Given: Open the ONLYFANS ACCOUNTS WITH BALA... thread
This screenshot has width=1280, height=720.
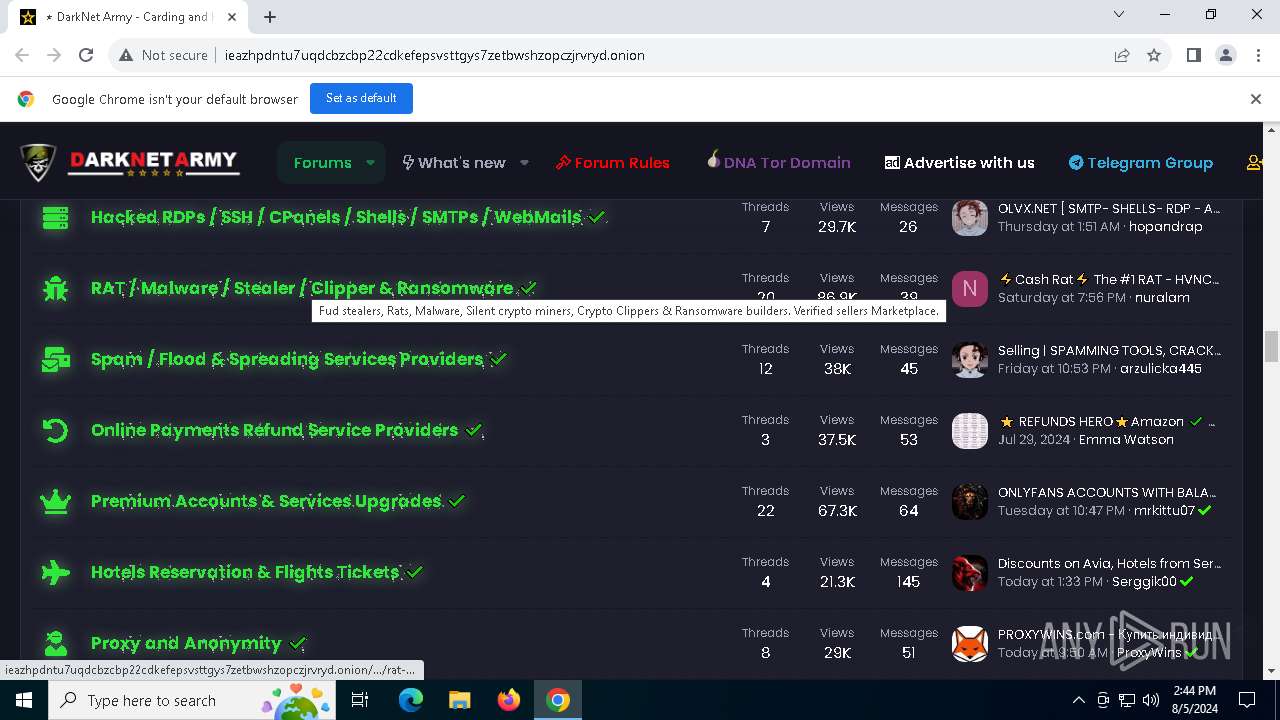Looking at the screenshot, I should tap(1107, 492).
